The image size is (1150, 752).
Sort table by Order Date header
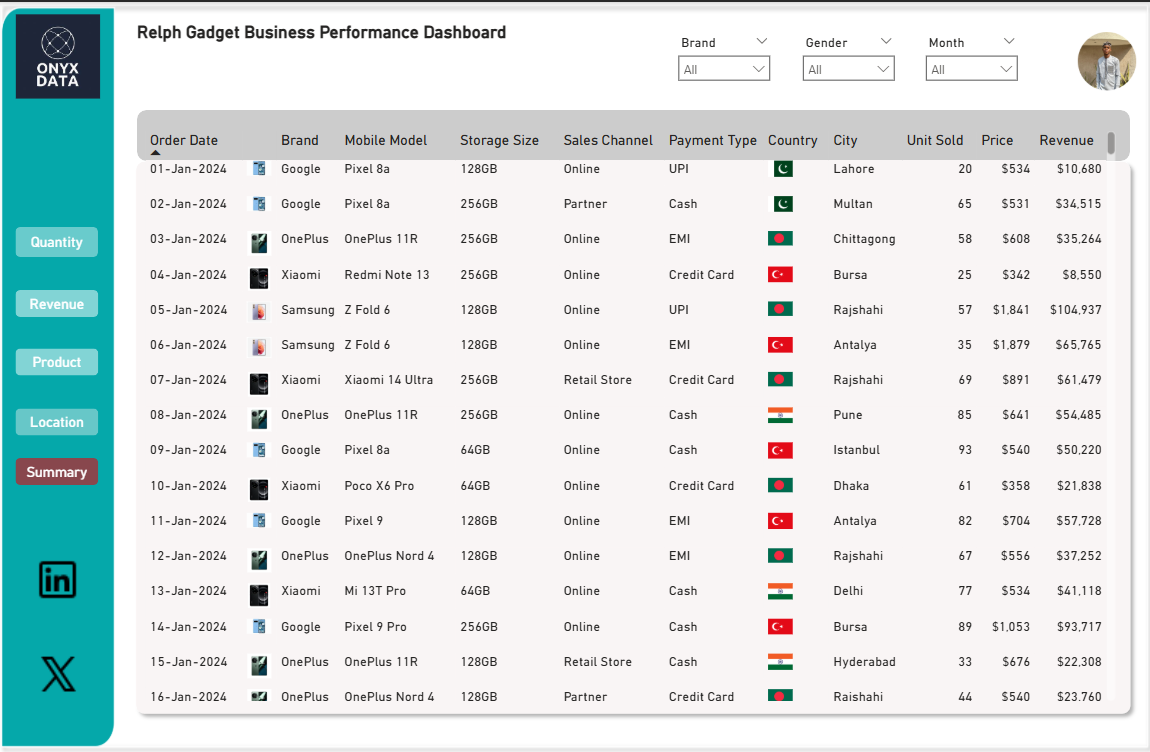[x=183, y=140]
